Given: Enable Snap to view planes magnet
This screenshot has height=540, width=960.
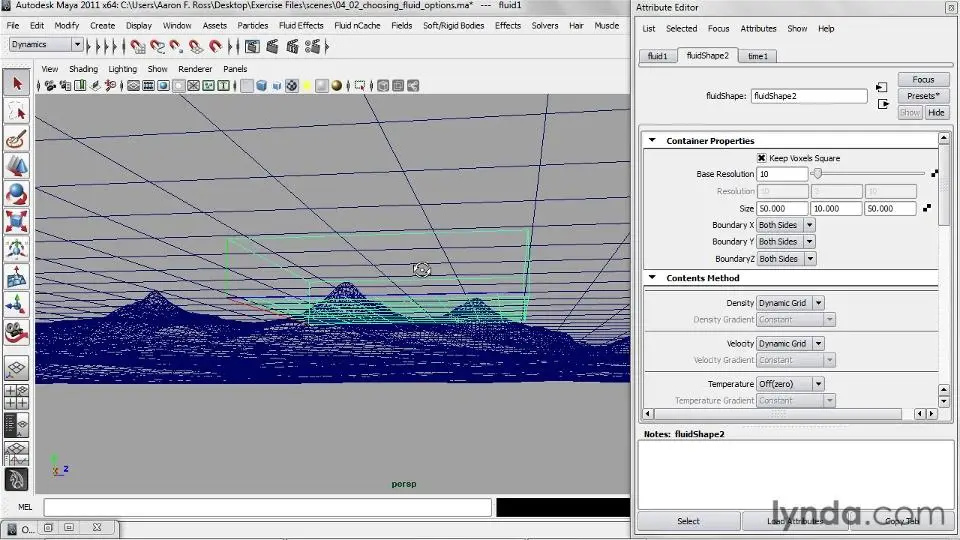Looking at the screenshot, I should pyautogui.click(x=195, y=47).
